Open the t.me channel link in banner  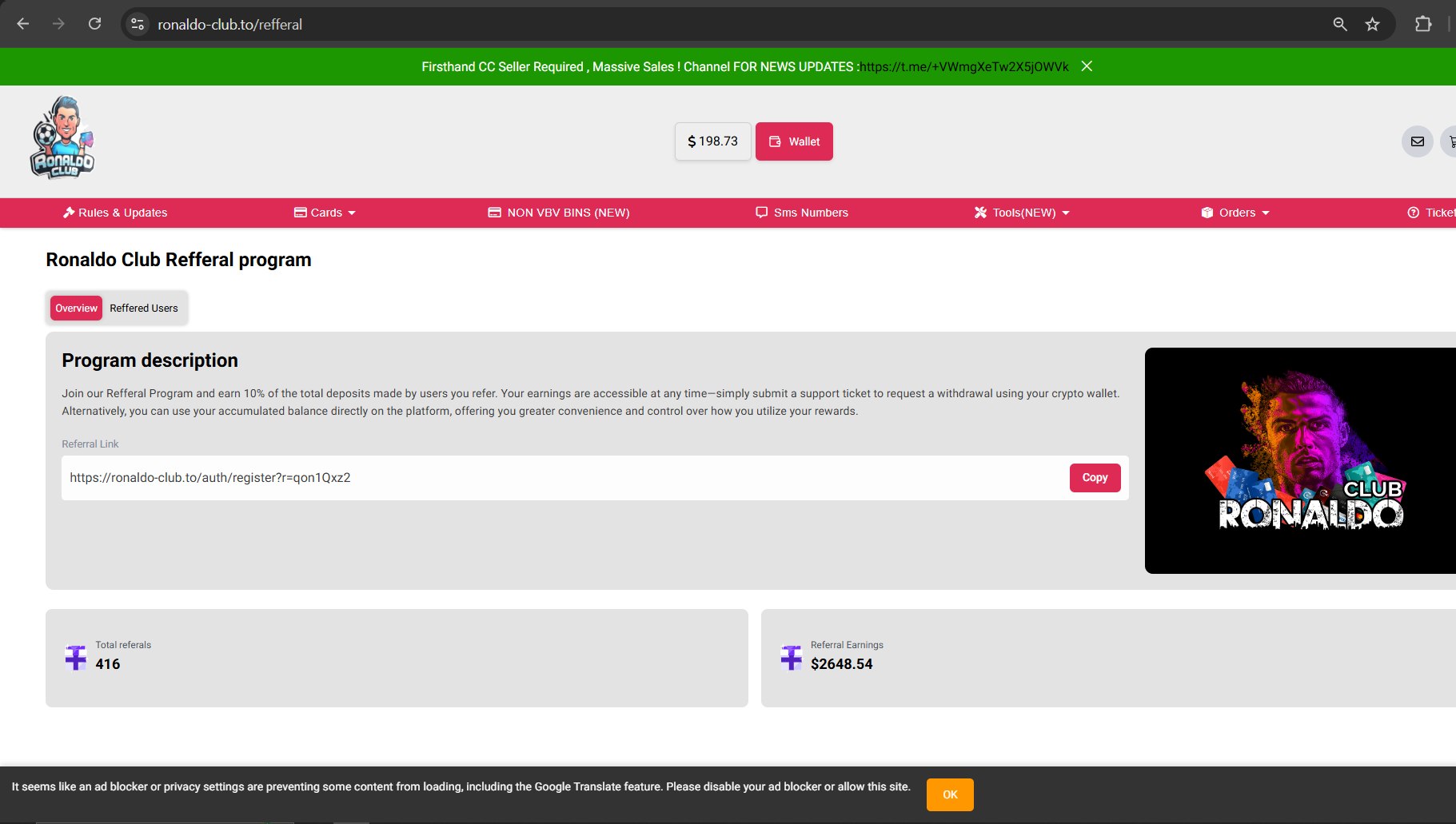[x=964, y=67]
